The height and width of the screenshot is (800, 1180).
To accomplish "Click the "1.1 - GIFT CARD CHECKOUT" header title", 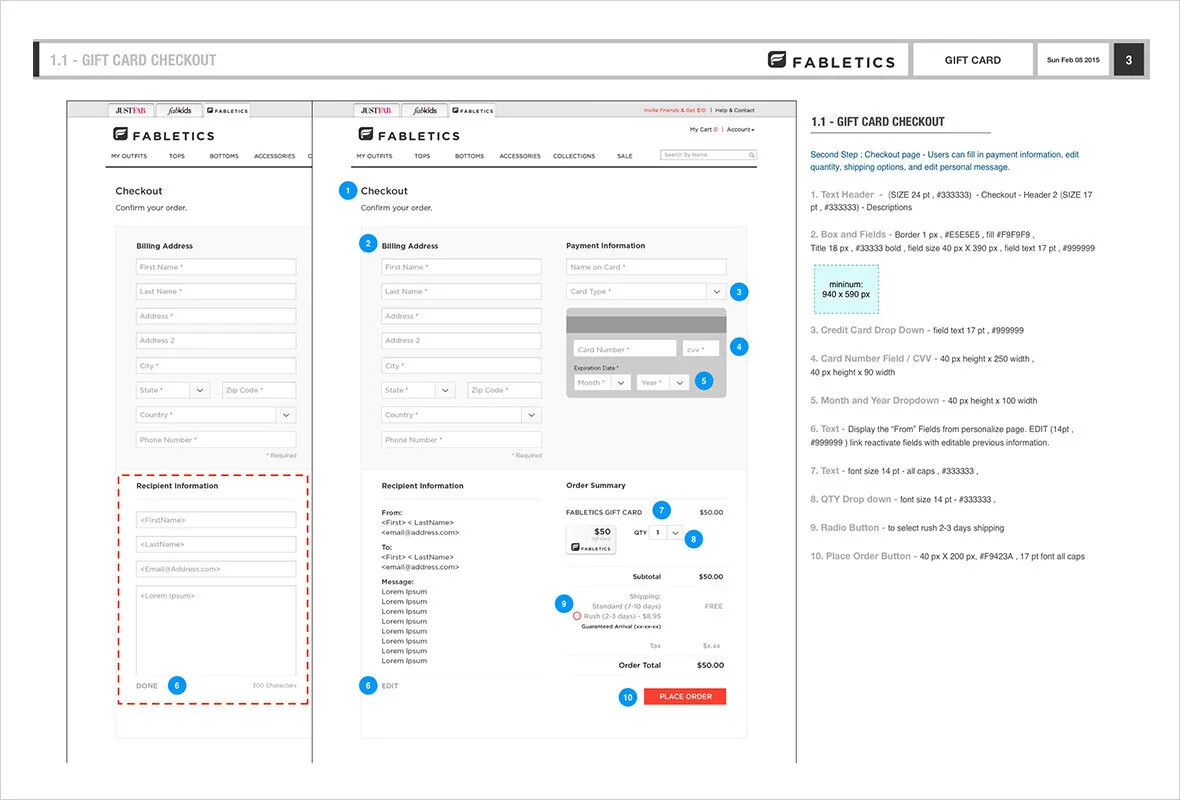I will click(133, 60).
